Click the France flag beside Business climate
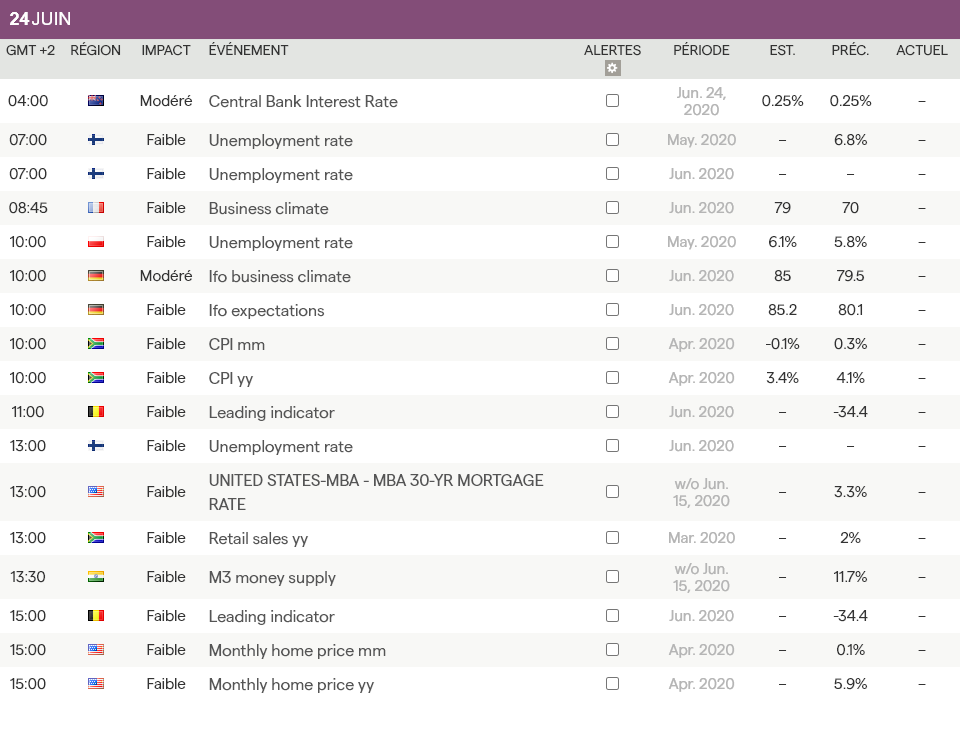The width and height of the screenshot is (971, 744). (96, 208)
